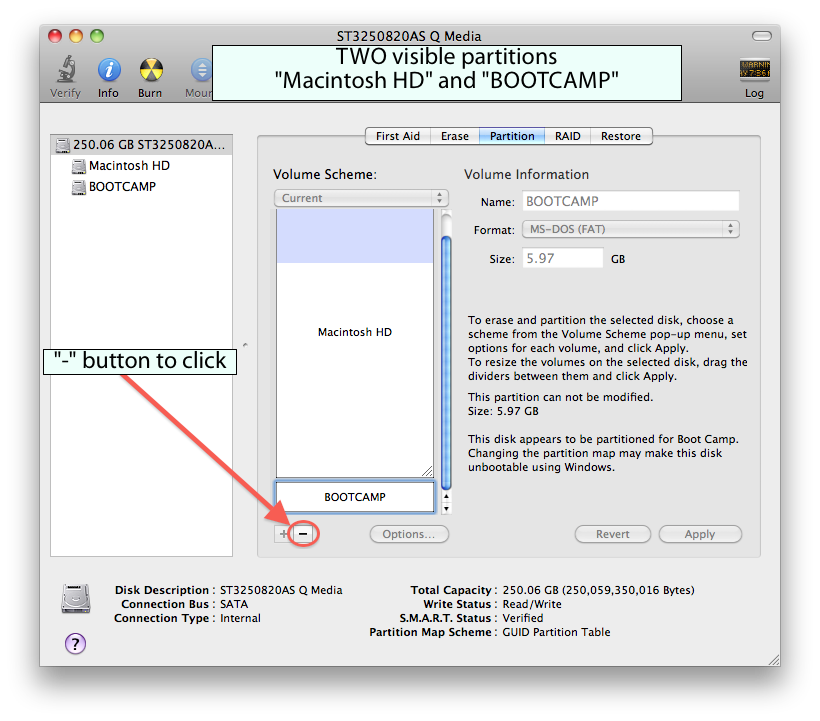Click the scroll down arrow beside partition map

[446, 508]
